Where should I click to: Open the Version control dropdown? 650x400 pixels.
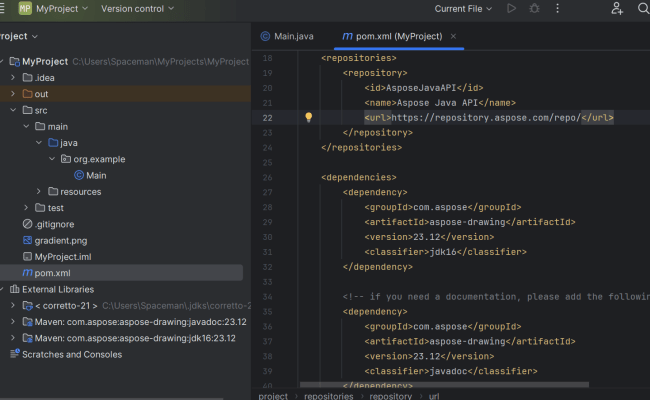pos(137,9)
